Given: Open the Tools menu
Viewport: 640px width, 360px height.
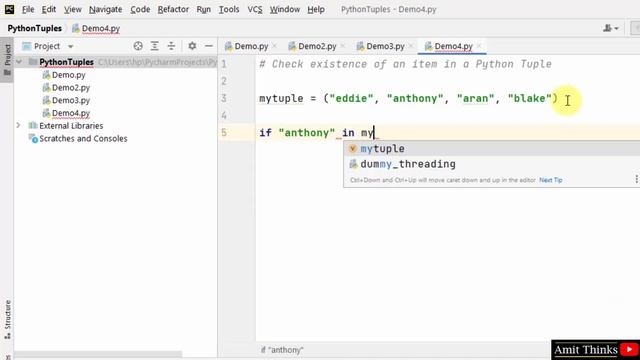Looking at the screenshot, I should click(x=229, y=9).
